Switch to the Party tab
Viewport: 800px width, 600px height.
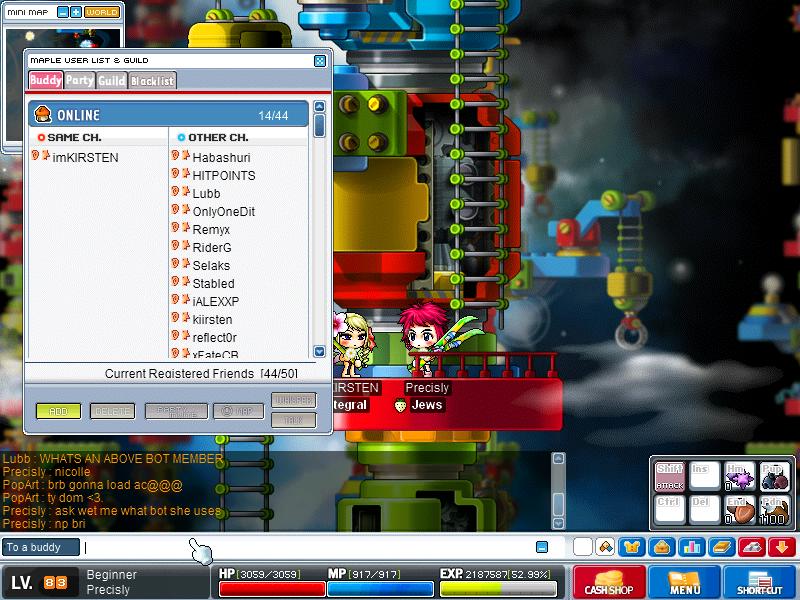[80, 80]
